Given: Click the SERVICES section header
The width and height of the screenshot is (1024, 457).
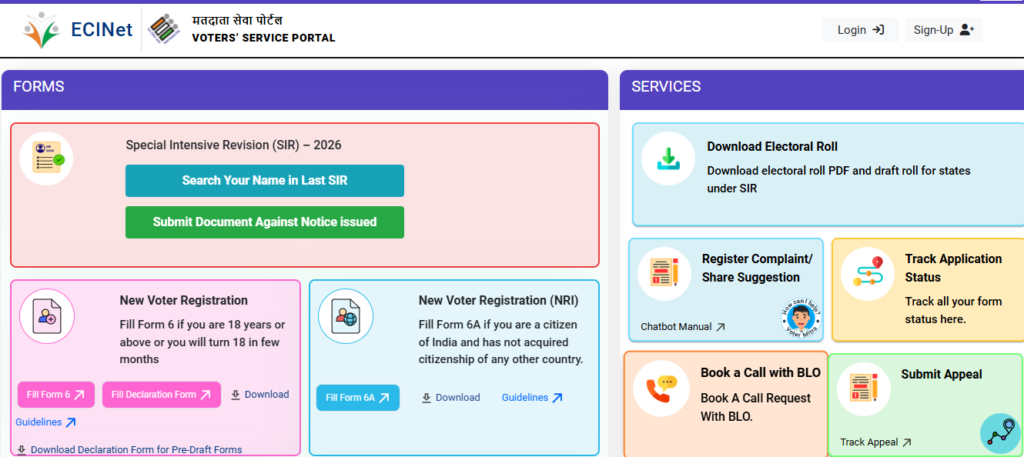Looking at the screenshot, I should pyautogui.click(x=822, y=90).
